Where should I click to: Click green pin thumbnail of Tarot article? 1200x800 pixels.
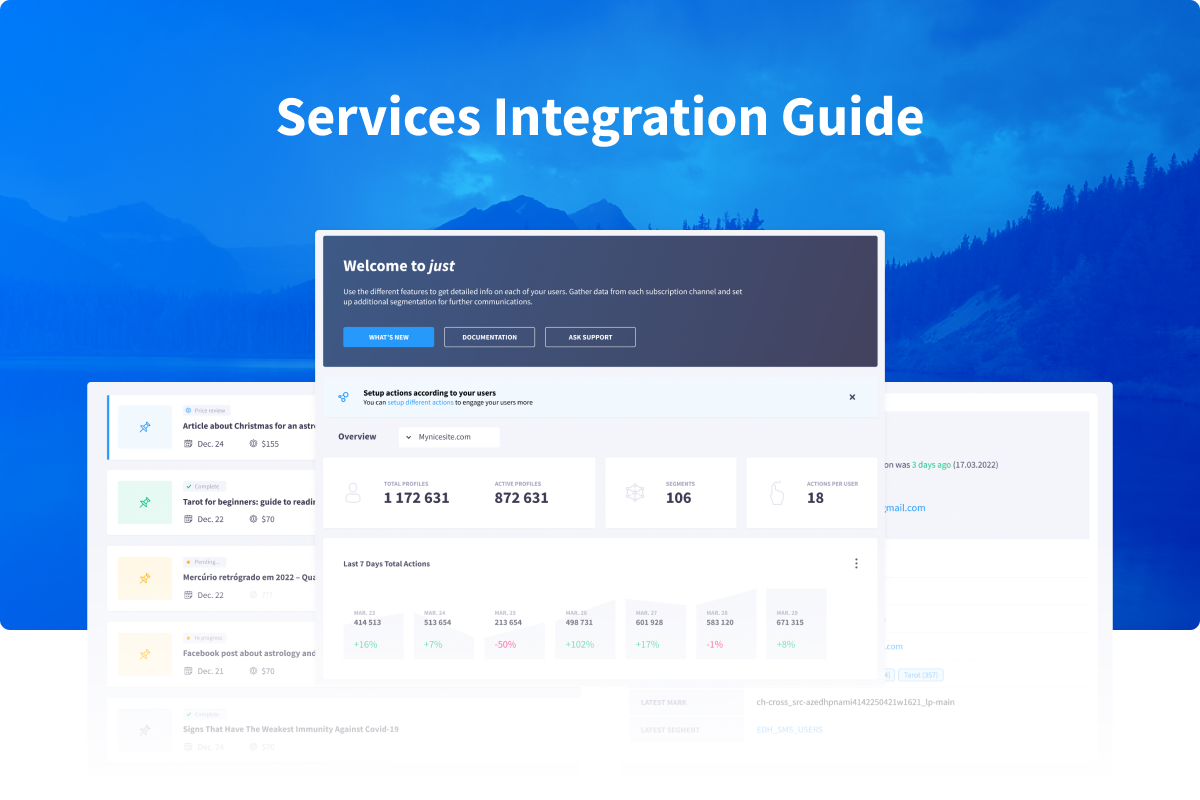tap(145, 502)
